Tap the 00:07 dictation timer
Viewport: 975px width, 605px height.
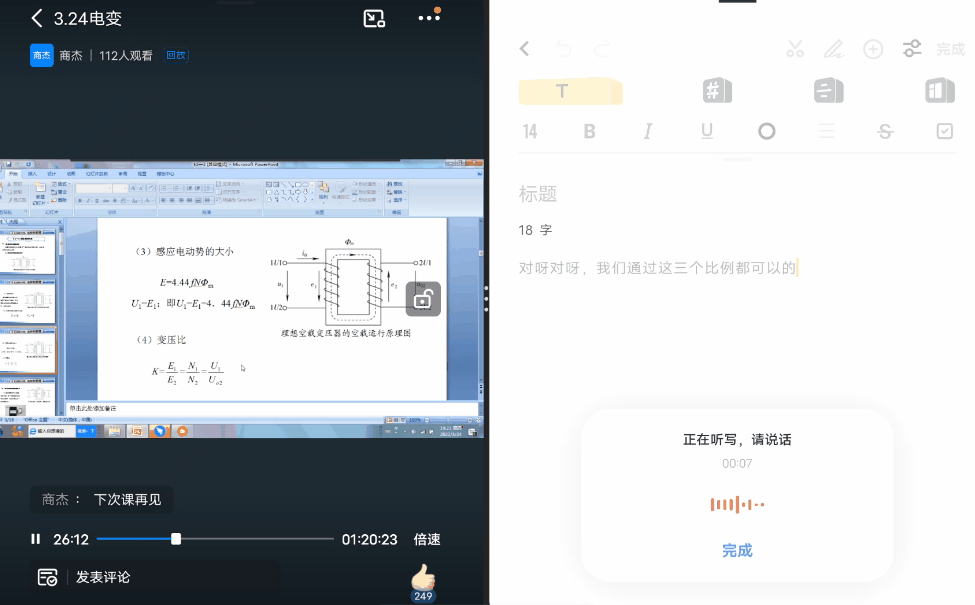(x=737, y=463)
